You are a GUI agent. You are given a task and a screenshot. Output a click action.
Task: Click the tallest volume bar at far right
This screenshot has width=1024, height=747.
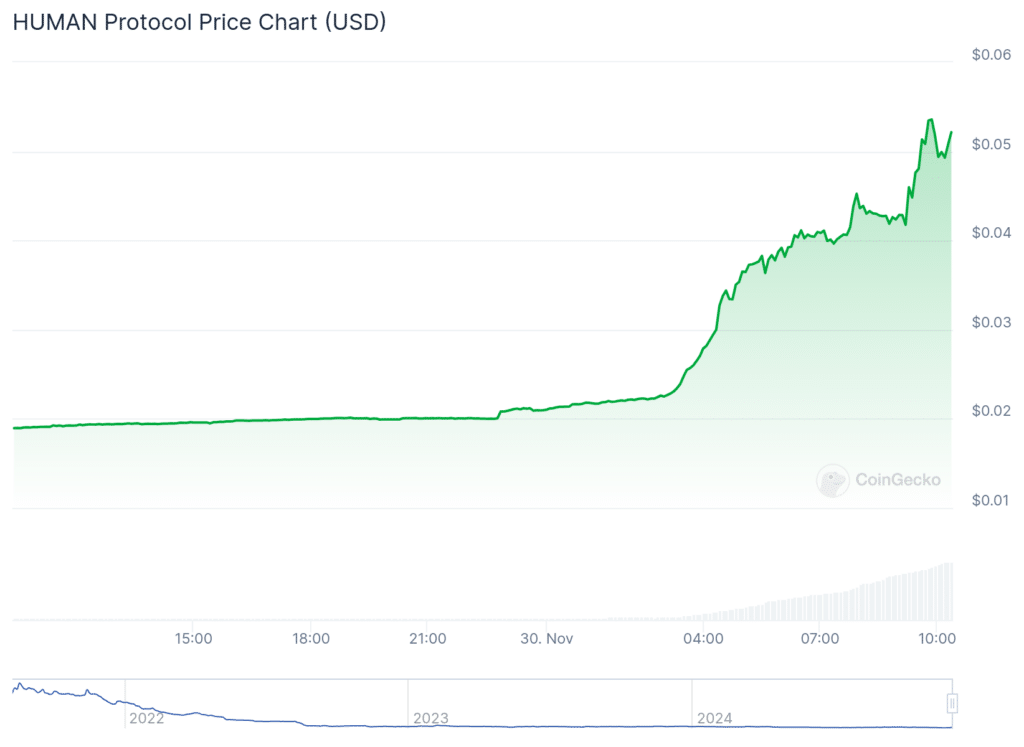point(949,591)
